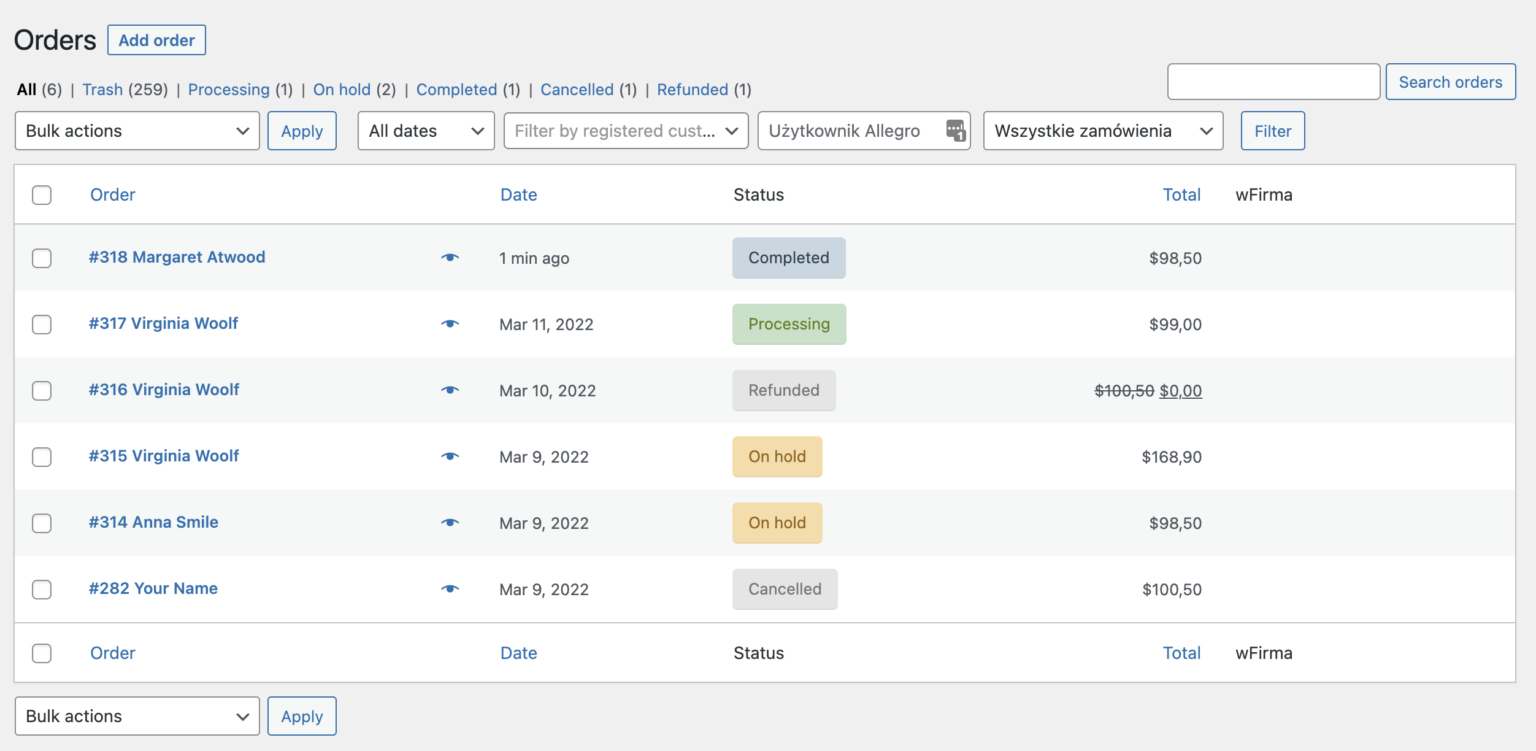
Task: Preview order #317 via its eye icon
Action: pos(449,323)
